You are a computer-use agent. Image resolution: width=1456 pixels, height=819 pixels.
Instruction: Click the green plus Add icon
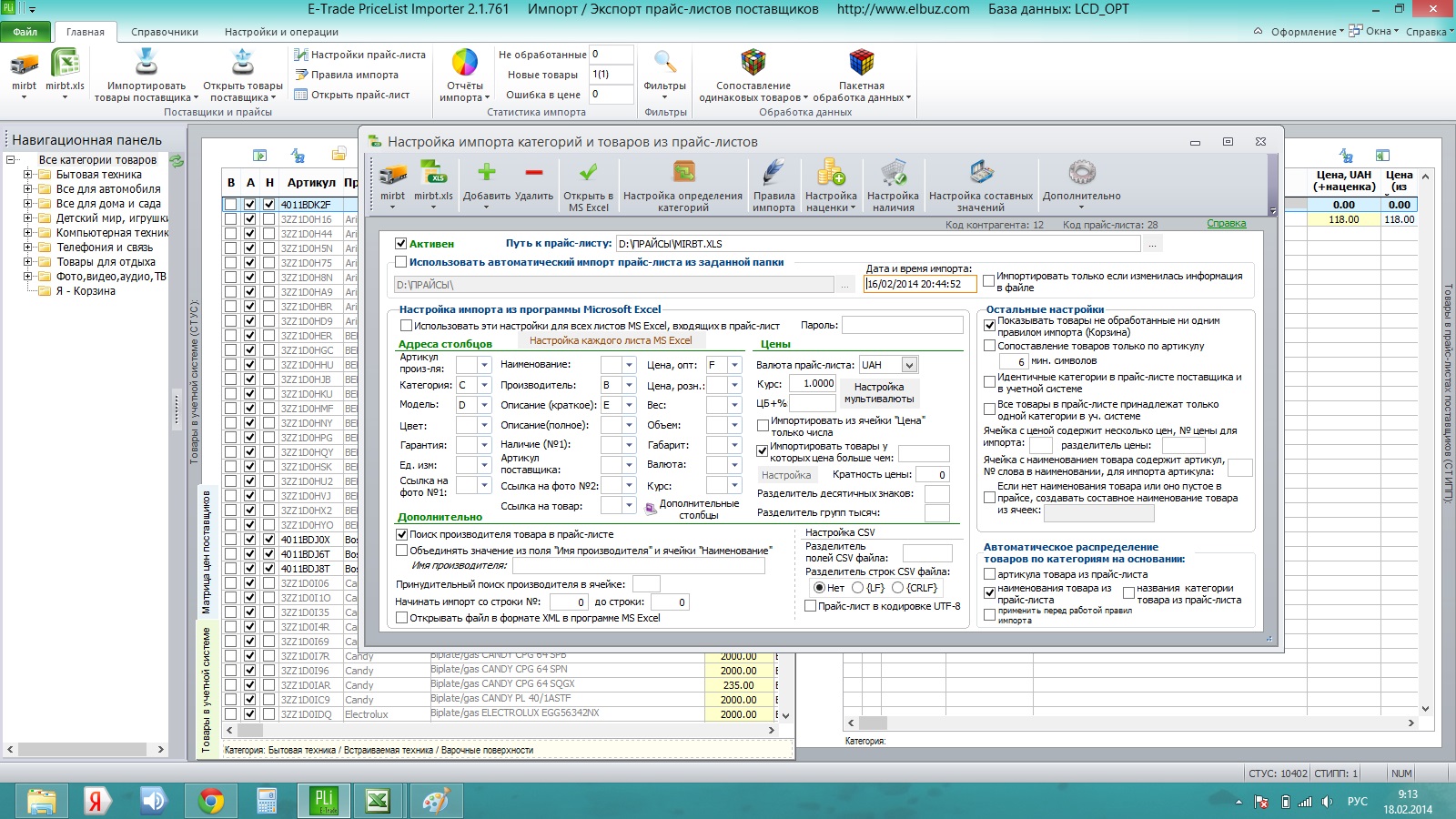point(487,172)
